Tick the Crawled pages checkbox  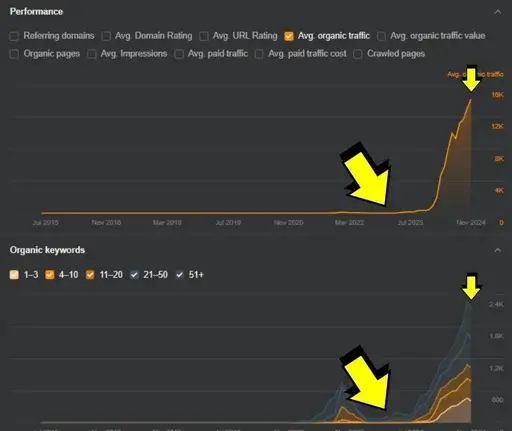[x=358, y=54]
